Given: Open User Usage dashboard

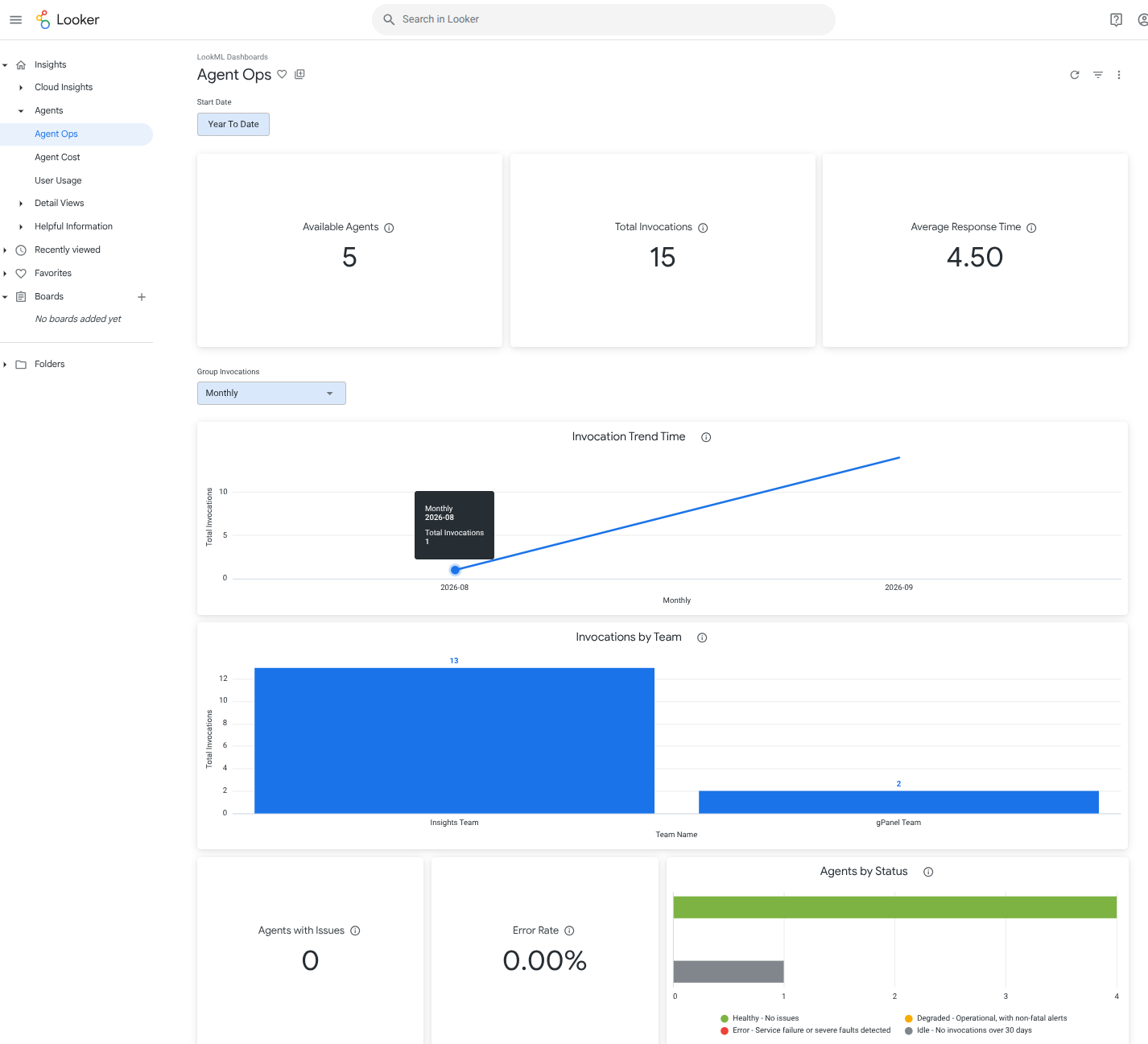Looking at the screenshot, I should click(x=58, y=181).
